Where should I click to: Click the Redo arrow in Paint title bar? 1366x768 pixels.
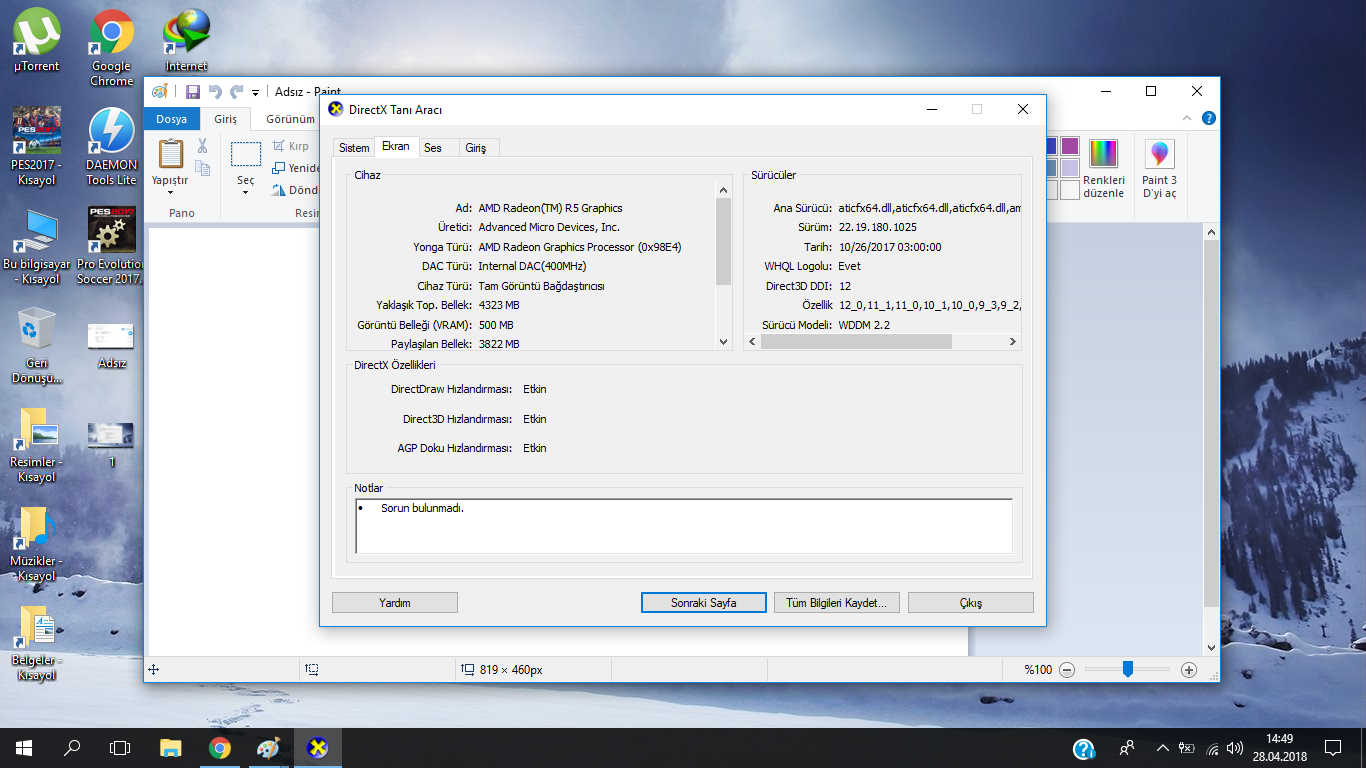click(x=237, y=92)
